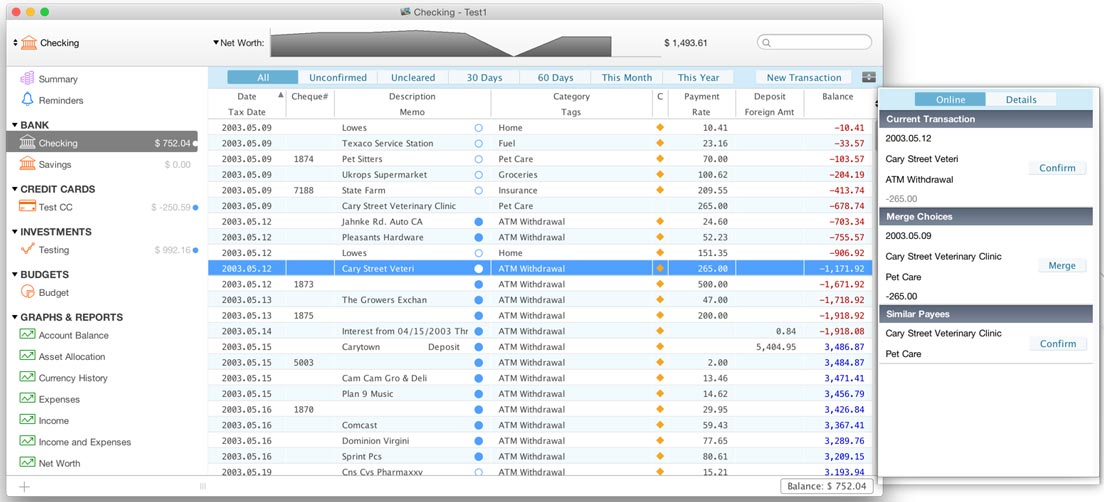Click the search magnifier icon
Viewport: 1104px width, 502px height.
[x=767, y=43]
